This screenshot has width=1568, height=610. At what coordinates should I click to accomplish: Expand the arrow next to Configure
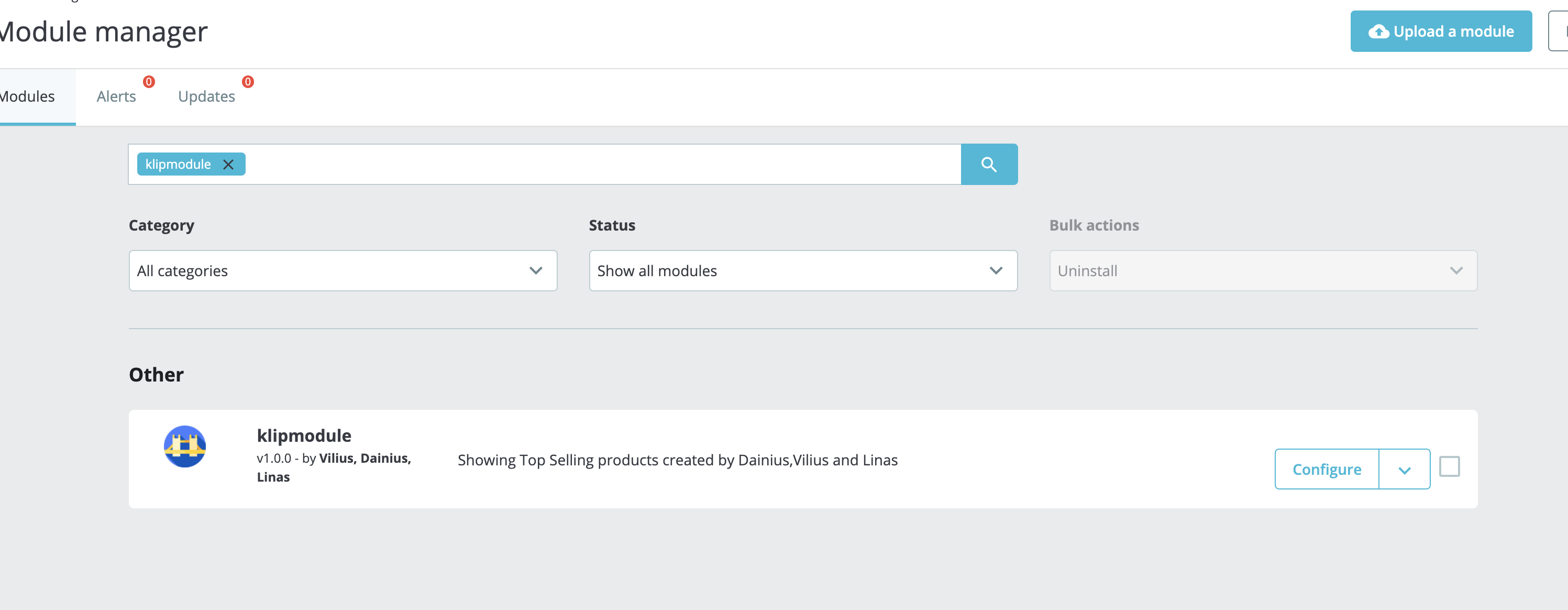pos(1404,469)
